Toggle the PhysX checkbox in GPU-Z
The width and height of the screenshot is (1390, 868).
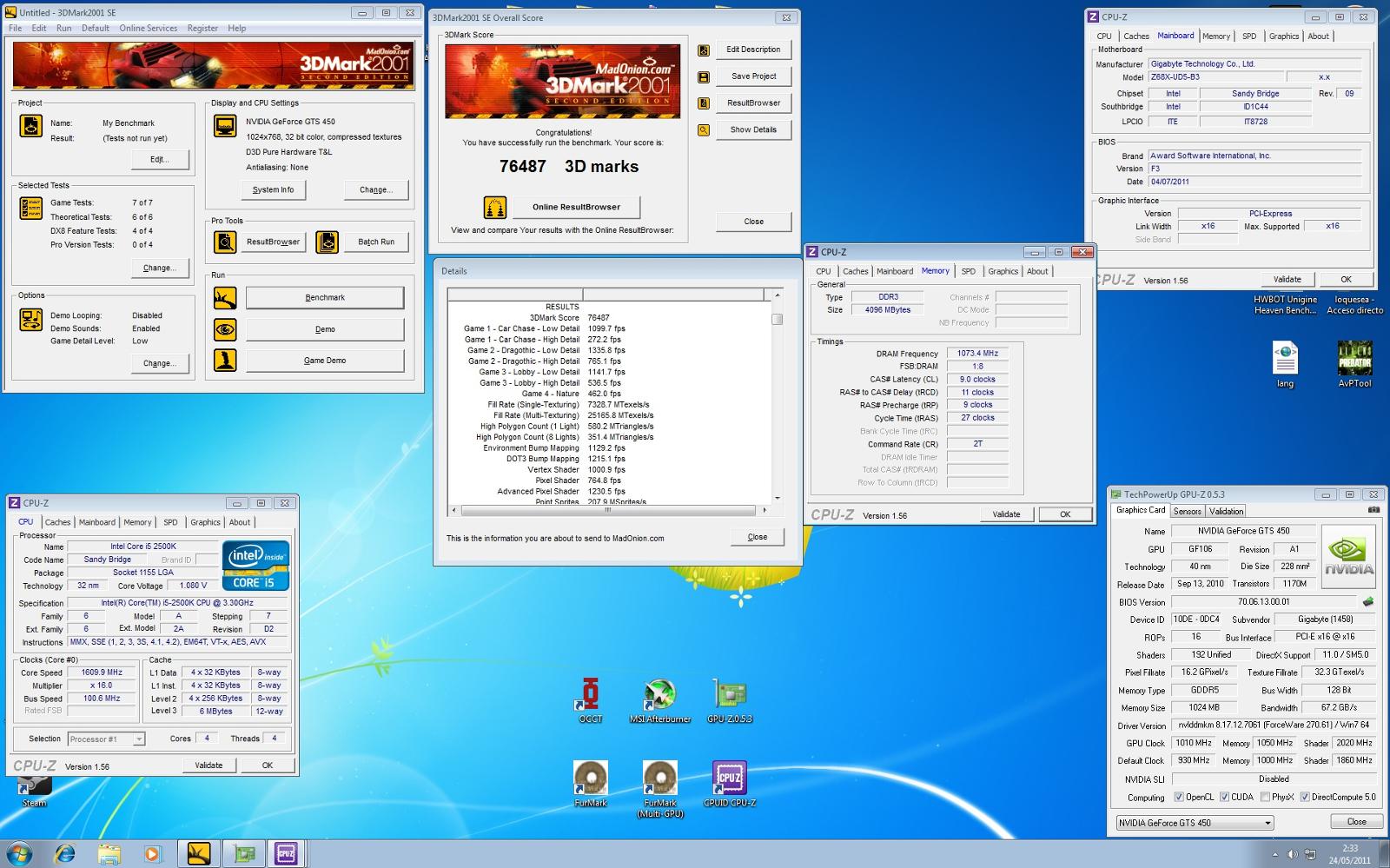pyautogui.click(x=1265, y=797)
